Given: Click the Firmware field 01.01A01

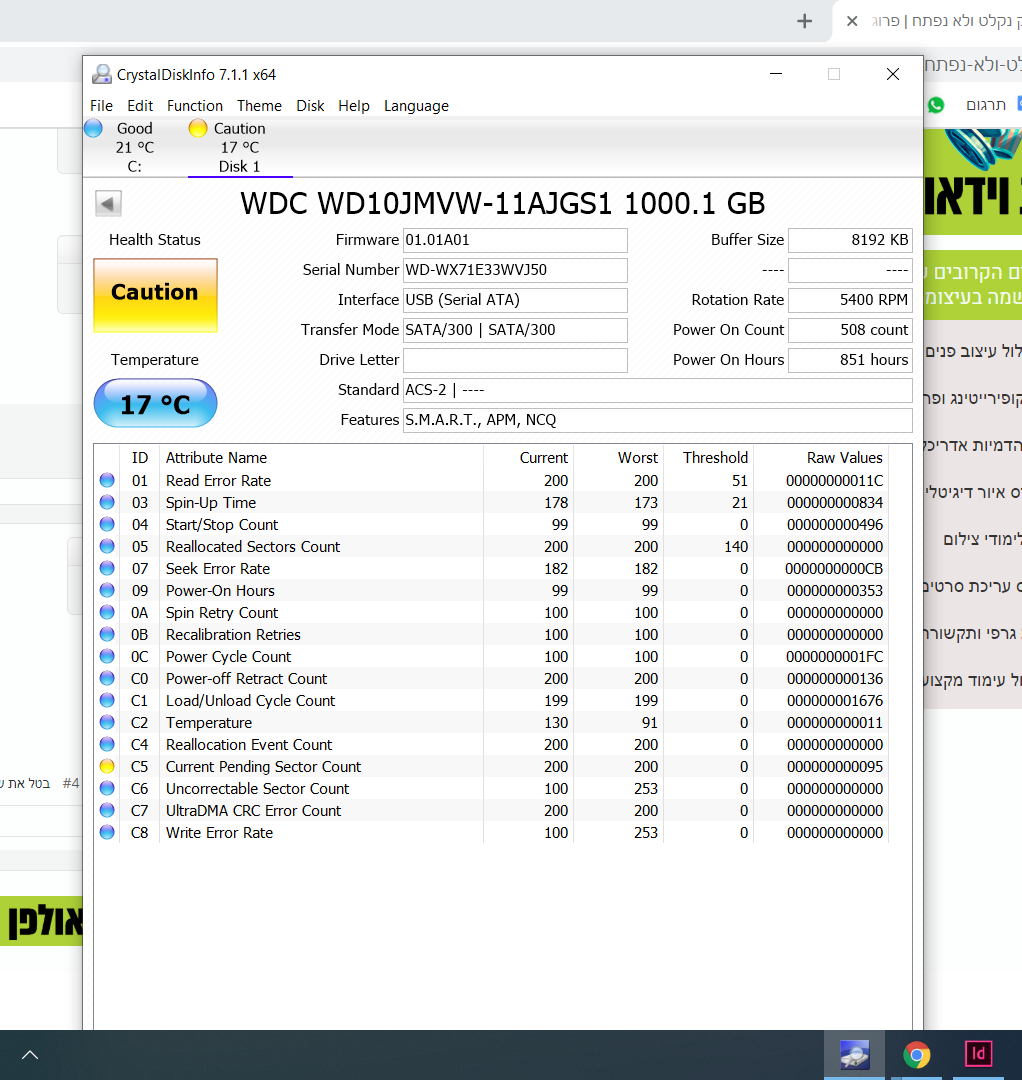Looking at the screenshot, I should [515, 240].
